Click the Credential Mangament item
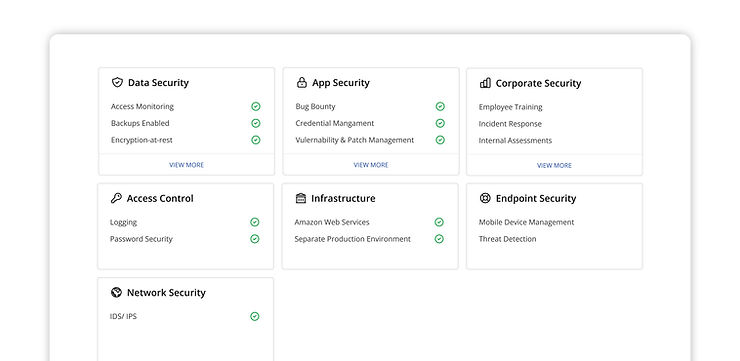 click(335, 123)
